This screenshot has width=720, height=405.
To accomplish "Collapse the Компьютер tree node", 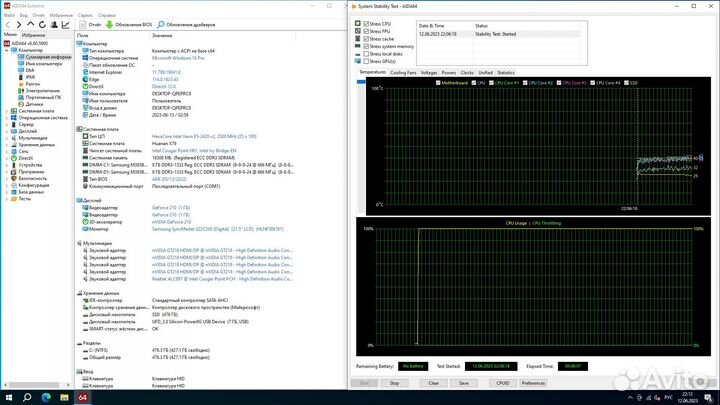I will coord(6,50).
